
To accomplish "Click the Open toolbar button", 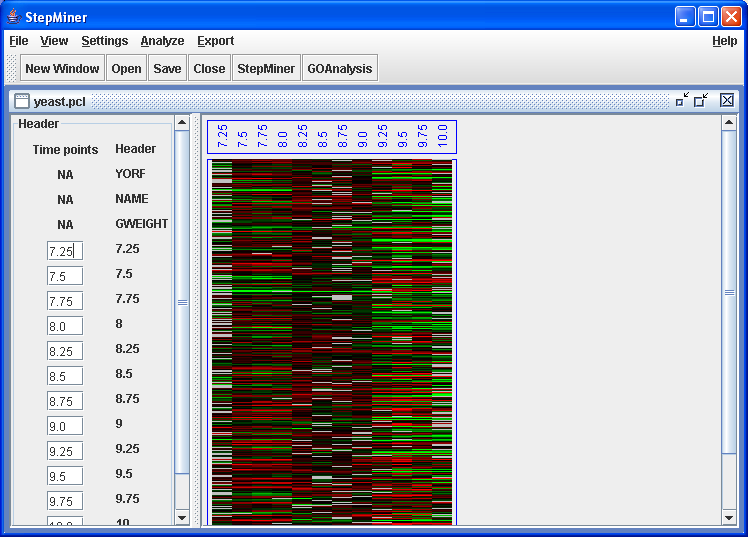I will (126, 68).
